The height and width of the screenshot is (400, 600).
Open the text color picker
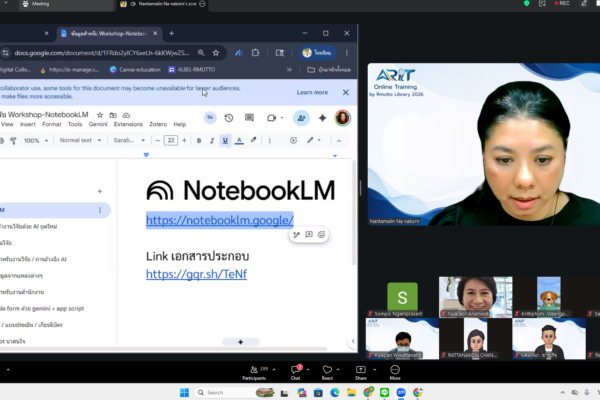(x=239, y=141)
